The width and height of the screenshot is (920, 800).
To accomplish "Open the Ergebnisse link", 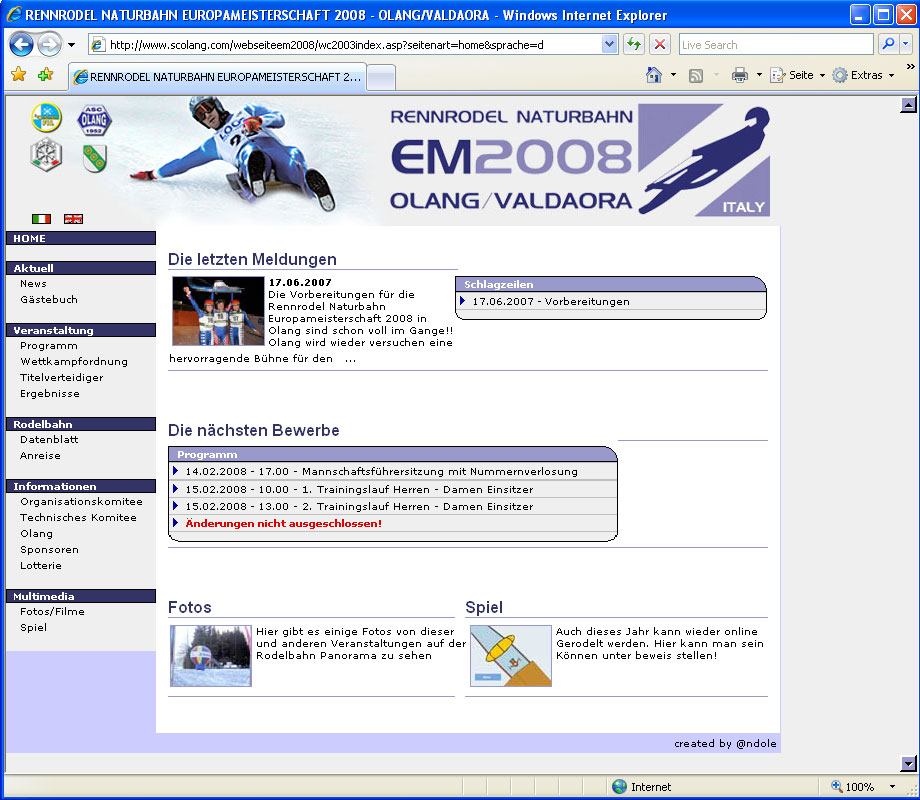I will pos(50,393).
